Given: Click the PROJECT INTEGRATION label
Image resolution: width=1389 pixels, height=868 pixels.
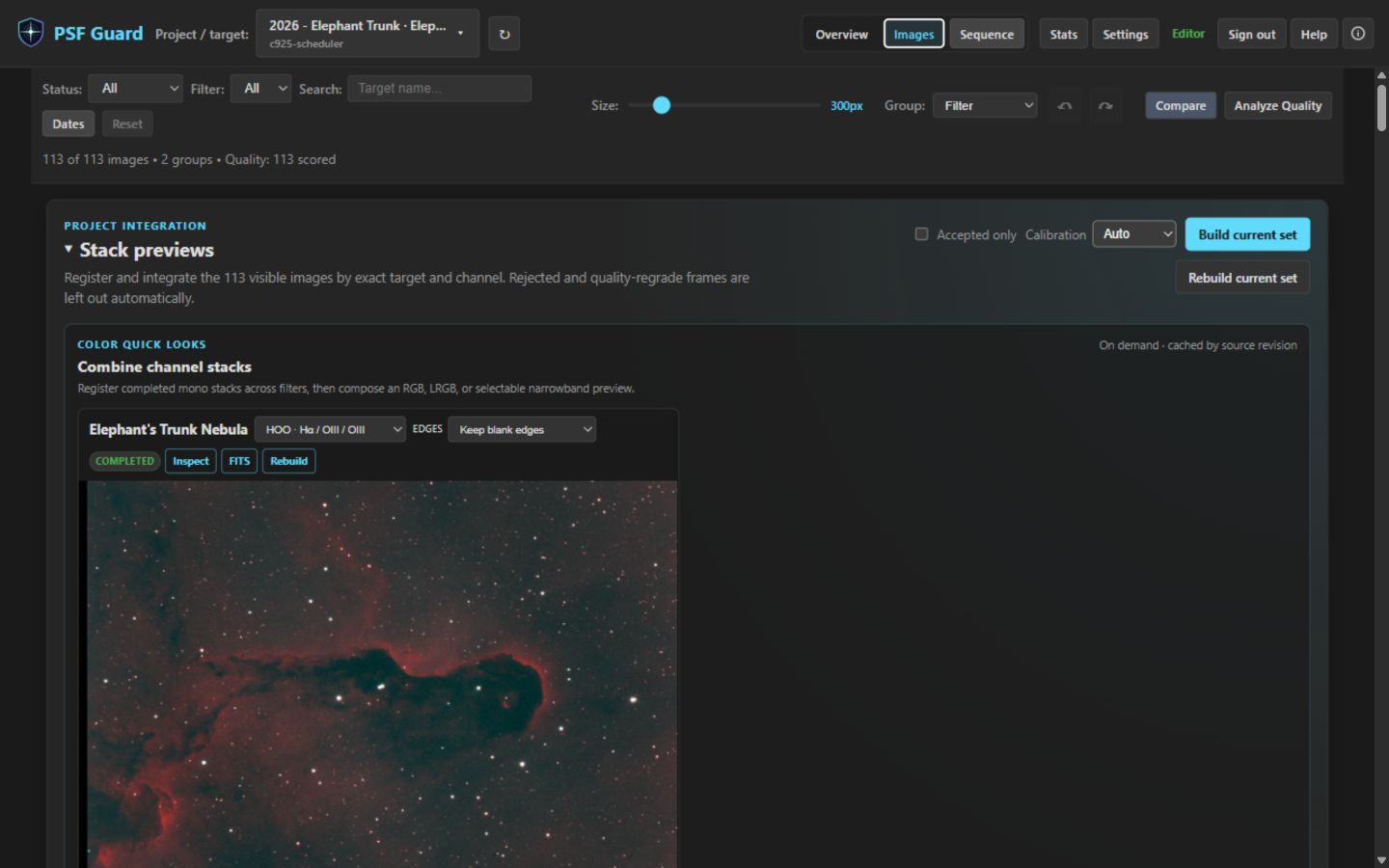Looking at the screenshot, I should (135, 226).
